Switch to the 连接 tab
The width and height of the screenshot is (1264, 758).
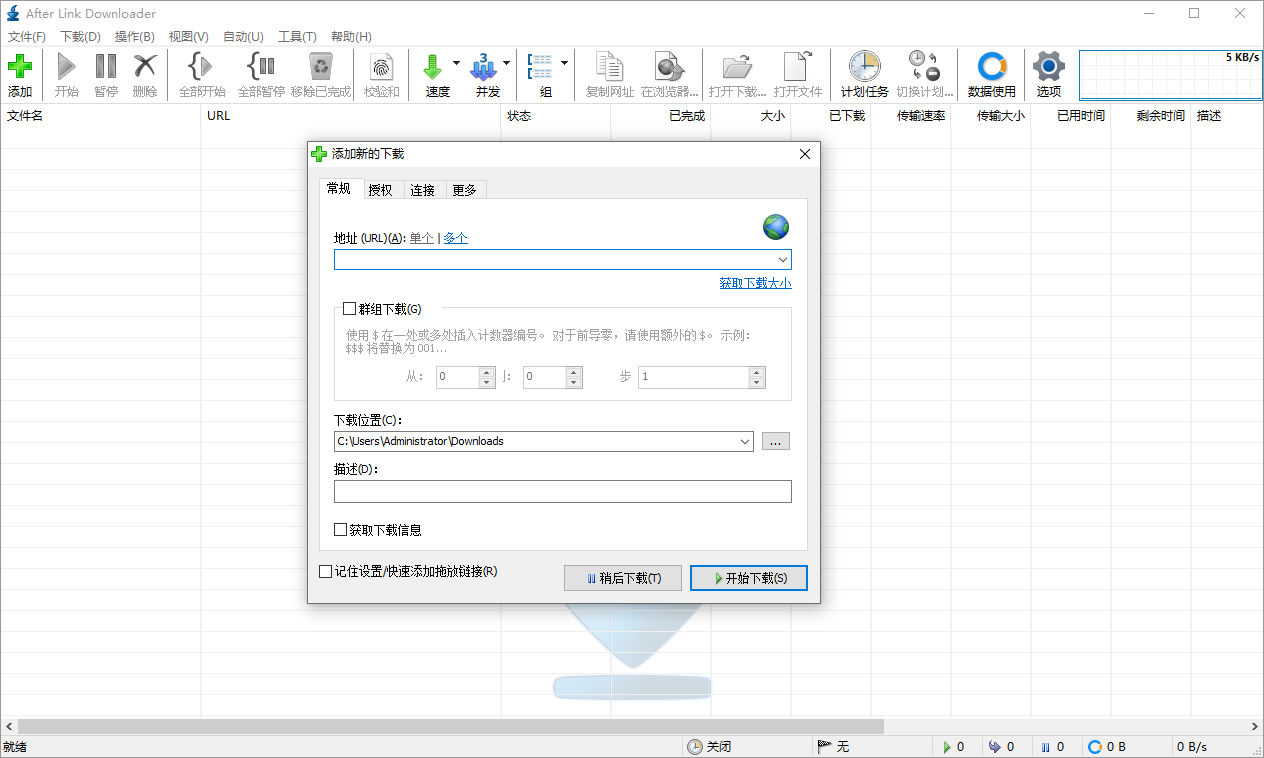pos(423,190)
